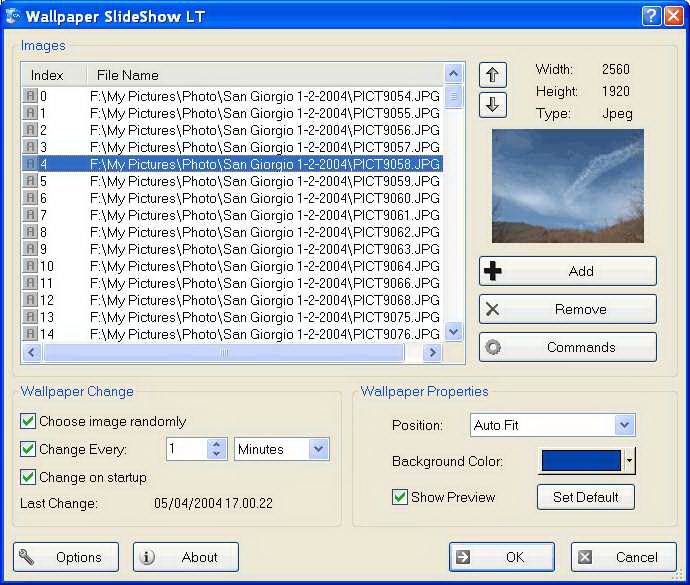
Task: Click Set Default button
Action: click(x=586, y=497)
